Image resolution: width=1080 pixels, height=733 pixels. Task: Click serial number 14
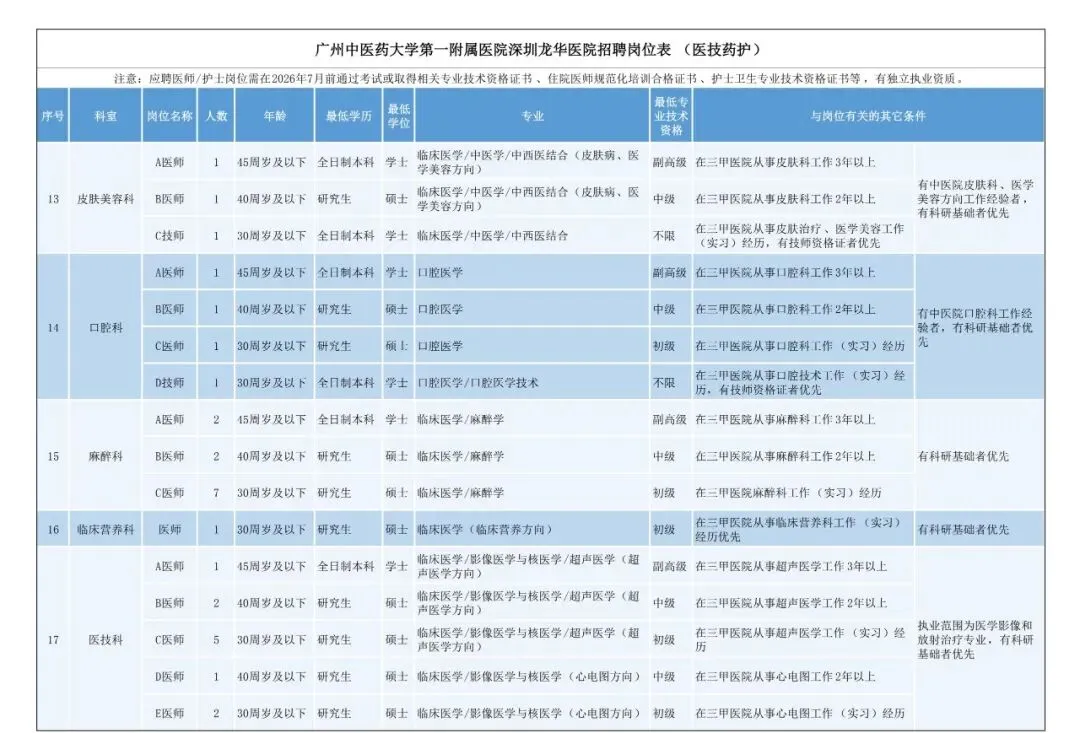click(53, 328)
